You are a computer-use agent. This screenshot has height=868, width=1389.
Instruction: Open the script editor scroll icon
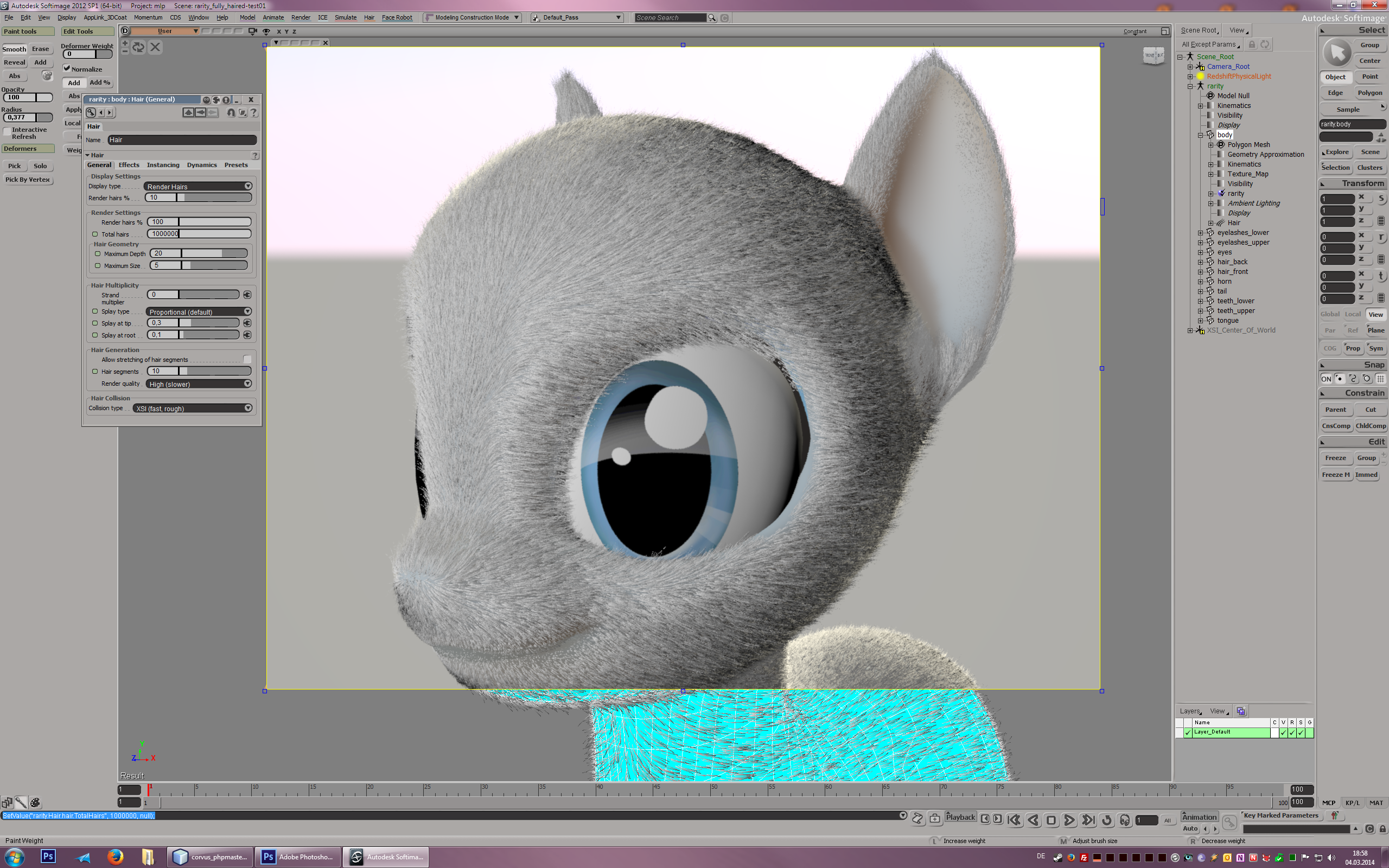point(917,819)
